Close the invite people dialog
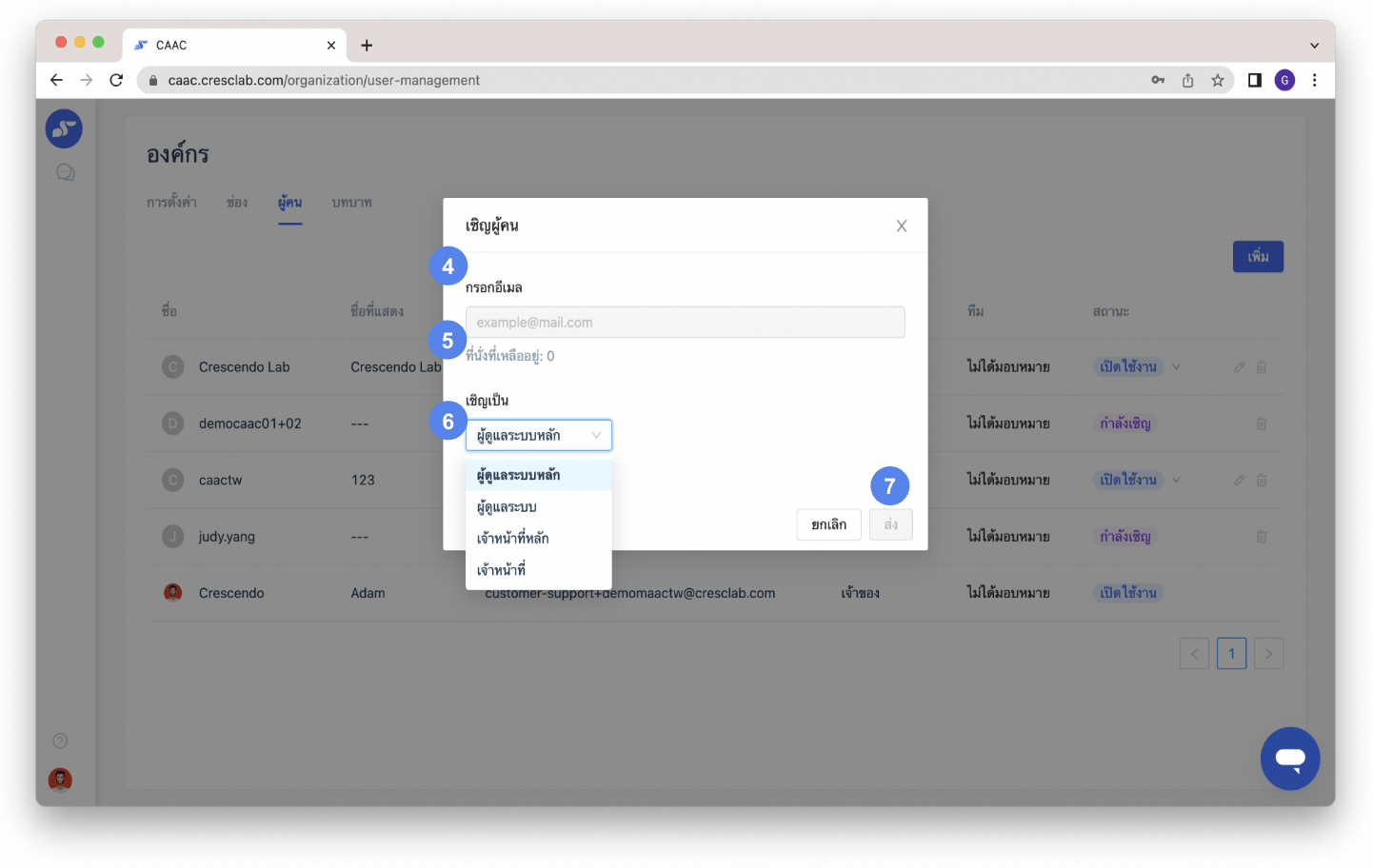The width and height of the screenshot is (1373, 868). (x=901, y=226)
